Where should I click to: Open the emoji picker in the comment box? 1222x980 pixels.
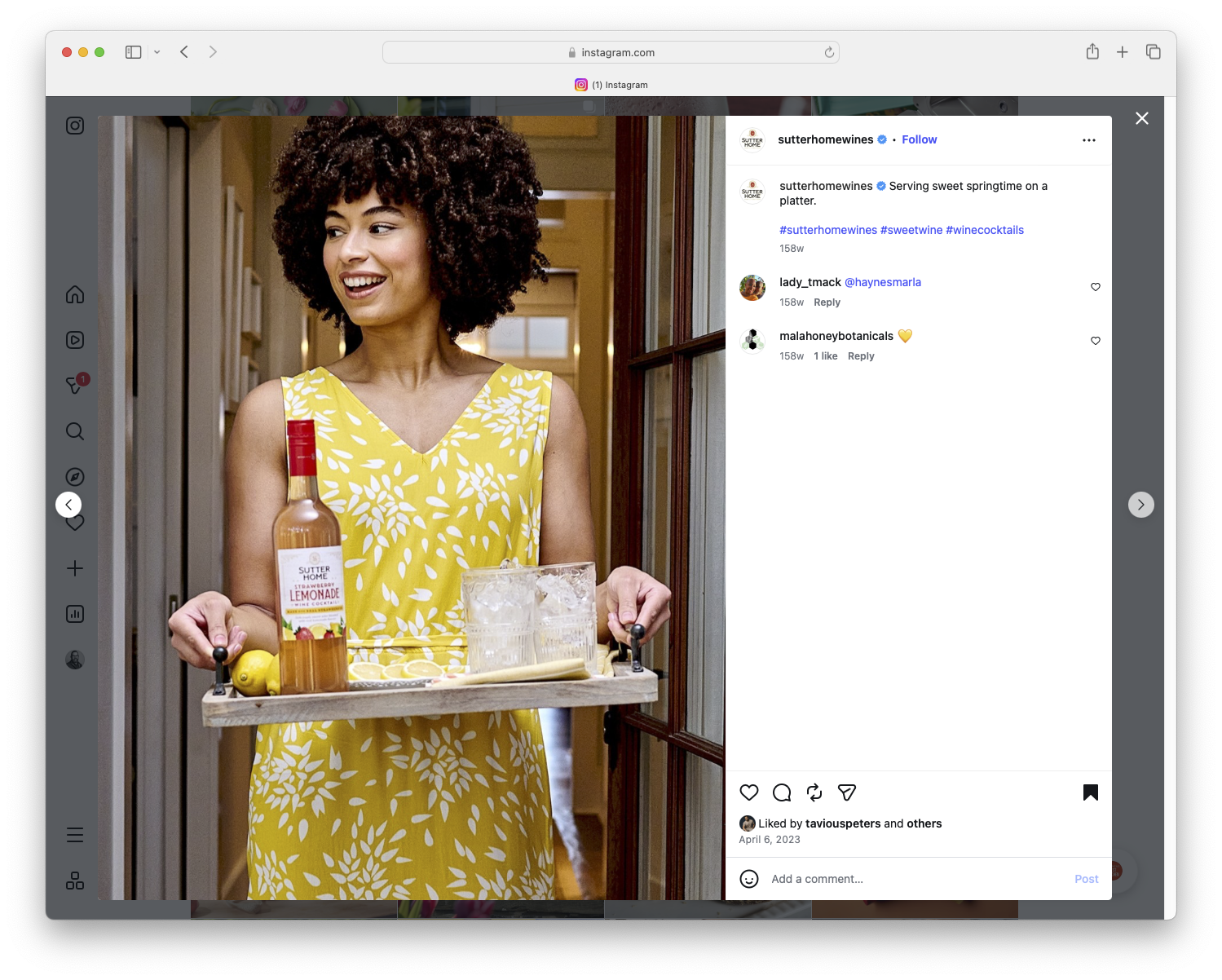coord(749,879)
